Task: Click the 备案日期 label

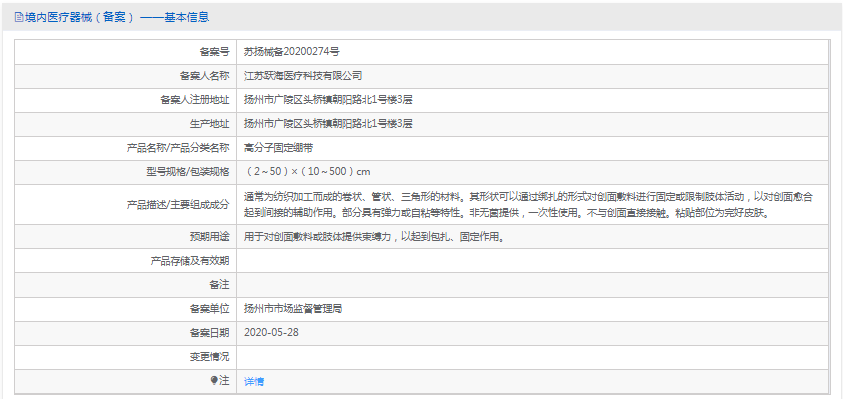Action: pyautogui.click(x=209, y=333)
